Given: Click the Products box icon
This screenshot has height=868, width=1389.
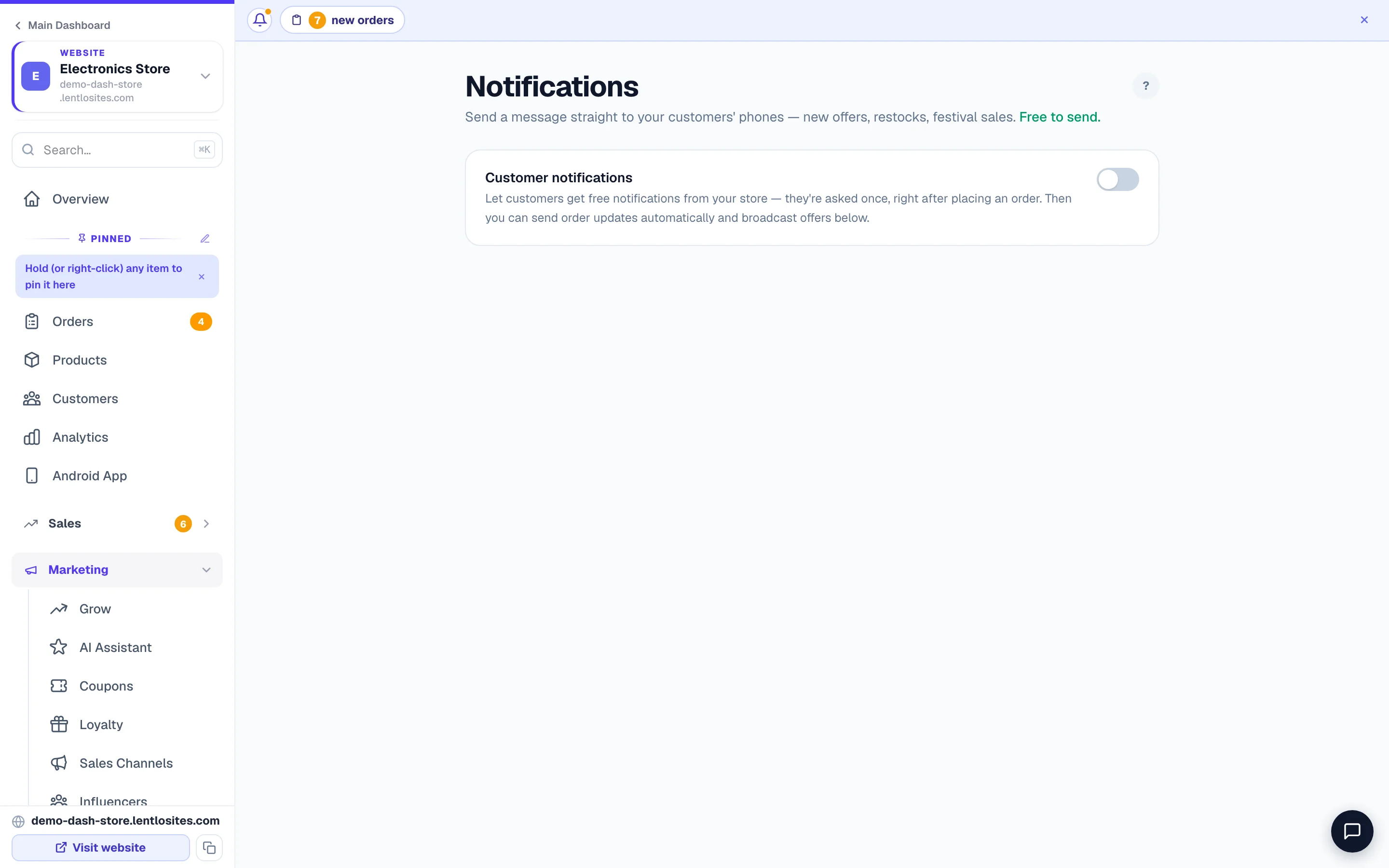Looking at the screenshot, I should click(x=31, y=360).
